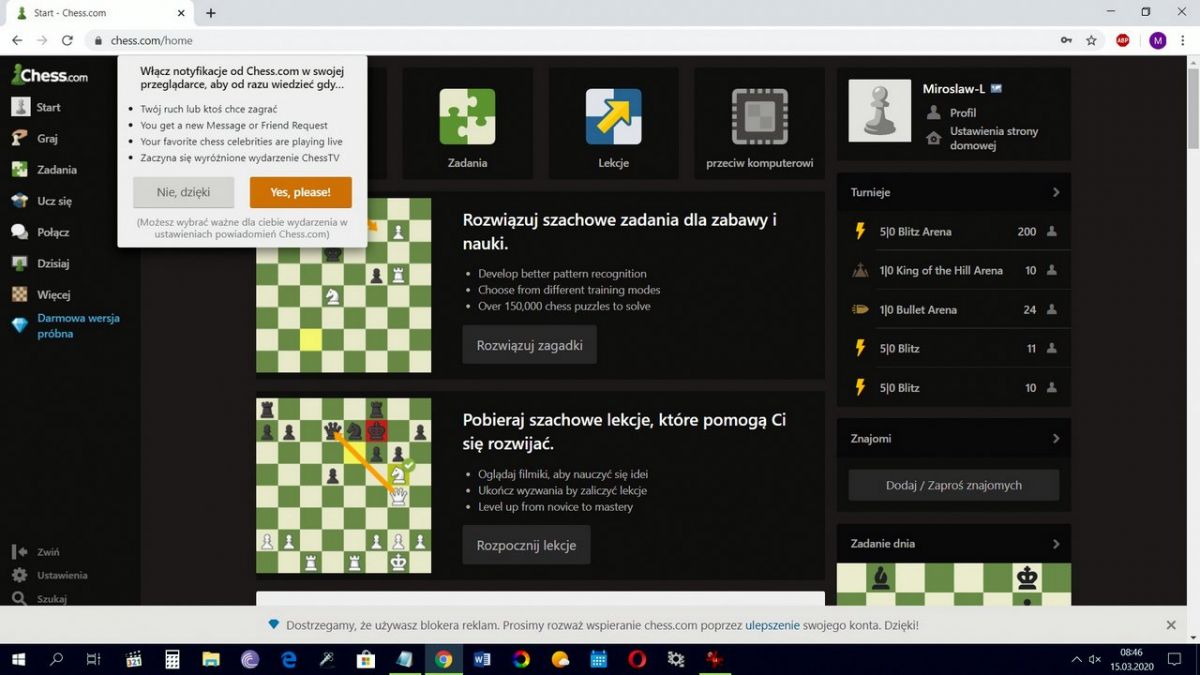Click Szukaj search in the sidebar
Image resolution: width=1200 pixels, height=675 pixels.
(x=38, y=599)
